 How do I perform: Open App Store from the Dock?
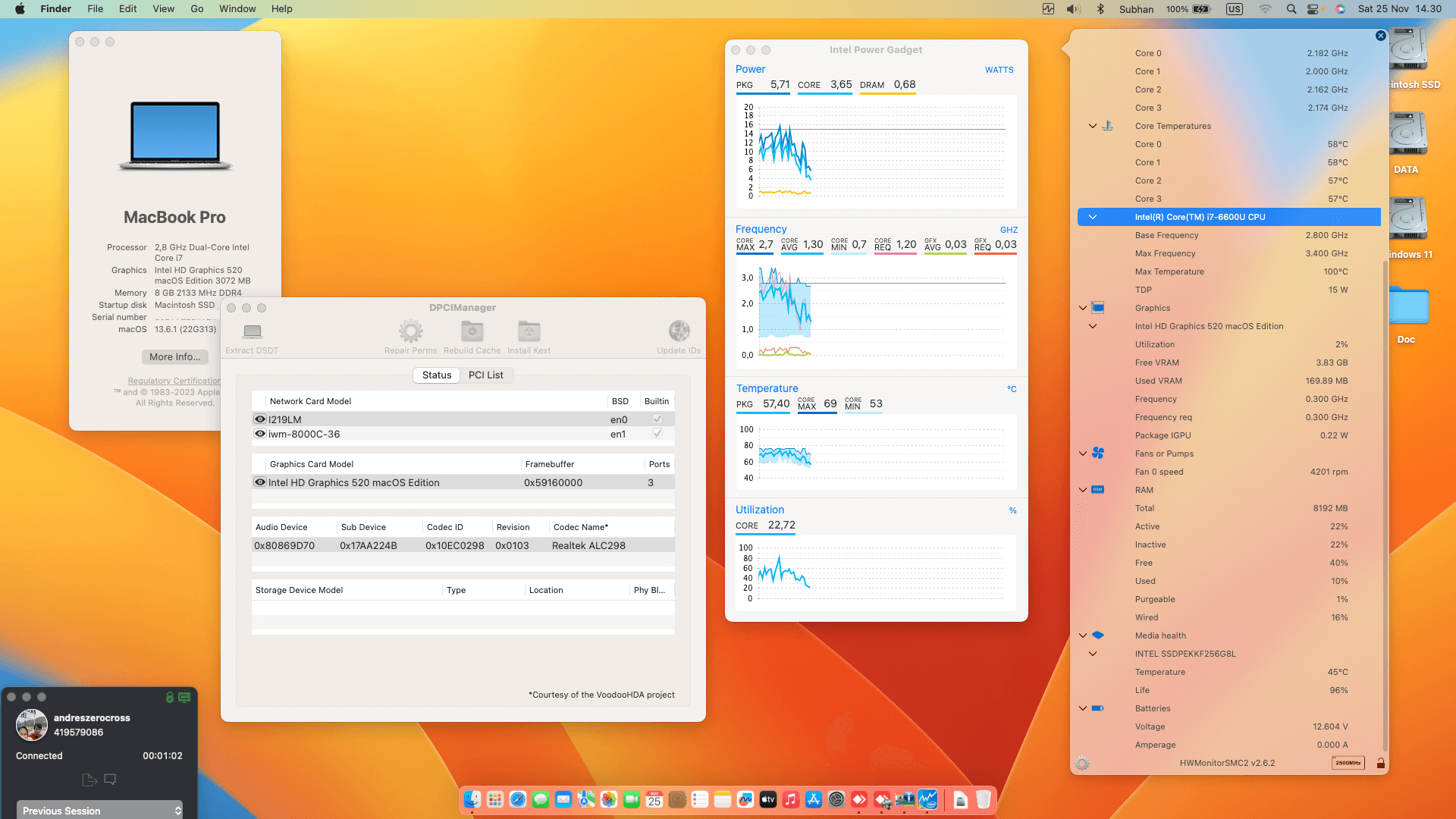813,799
